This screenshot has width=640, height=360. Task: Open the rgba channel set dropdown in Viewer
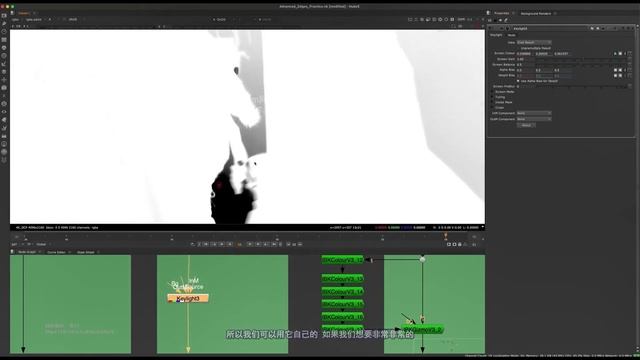coord(16,19)
